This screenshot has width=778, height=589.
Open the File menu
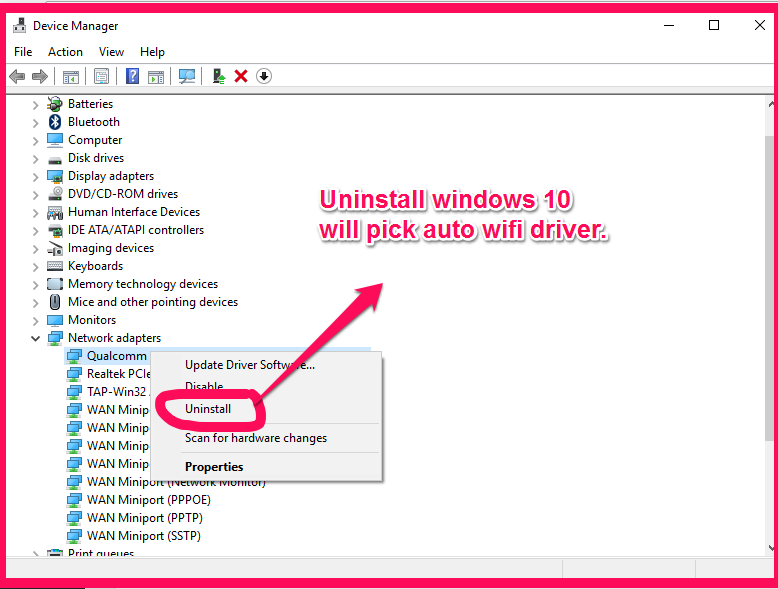click(x=23, y=52)
